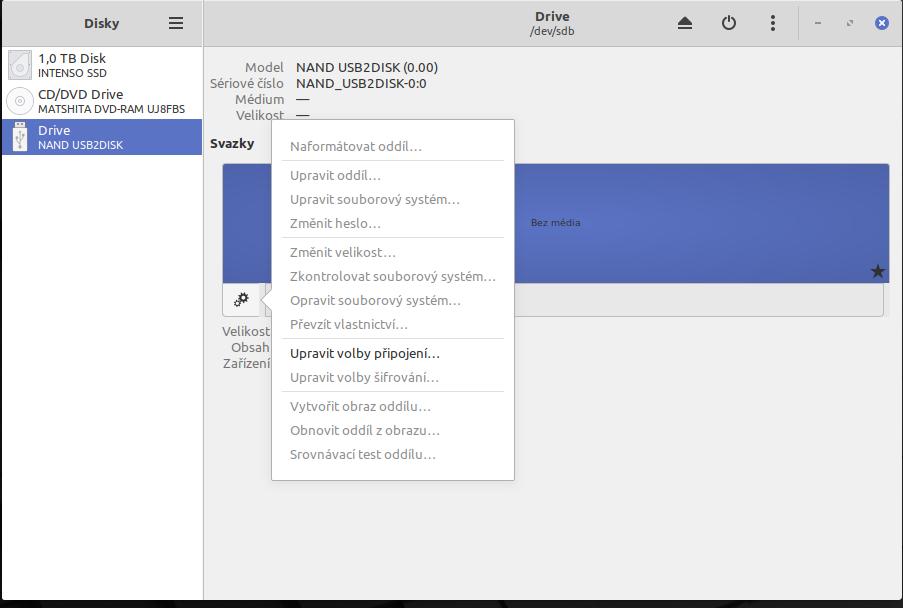Click the blue 'Bez média' volume block

tap(700, 222)
